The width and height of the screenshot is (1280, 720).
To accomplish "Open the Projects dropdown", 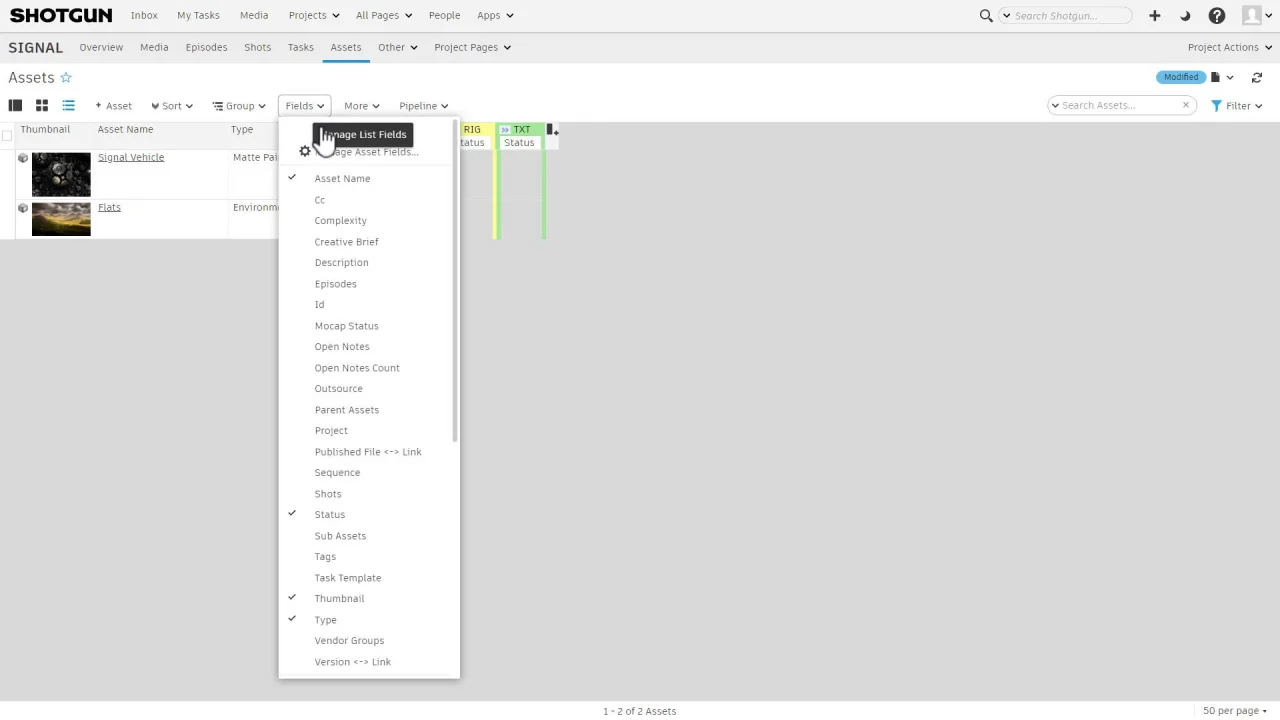I will pyautogui.click(x=313, y=15).
